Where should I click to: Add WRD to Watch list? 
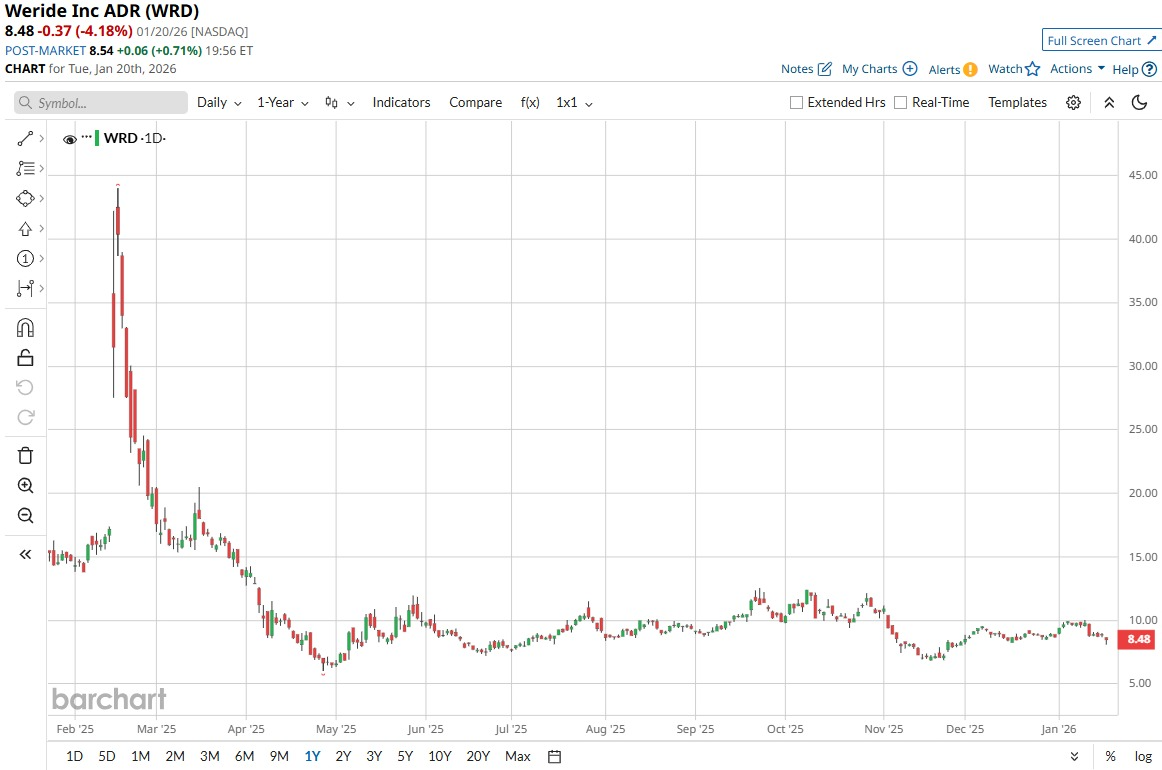(x=1014, y=69)
